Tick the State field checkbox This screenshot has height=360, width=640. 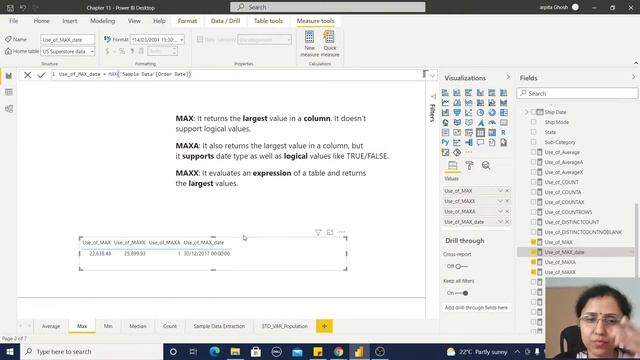(533, 132)
